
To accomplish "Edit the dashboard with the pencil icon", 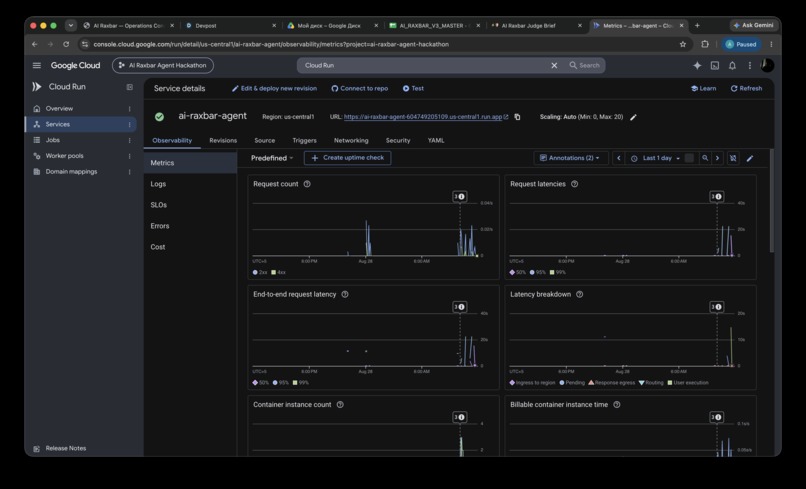I will click(x=750, y=158).
